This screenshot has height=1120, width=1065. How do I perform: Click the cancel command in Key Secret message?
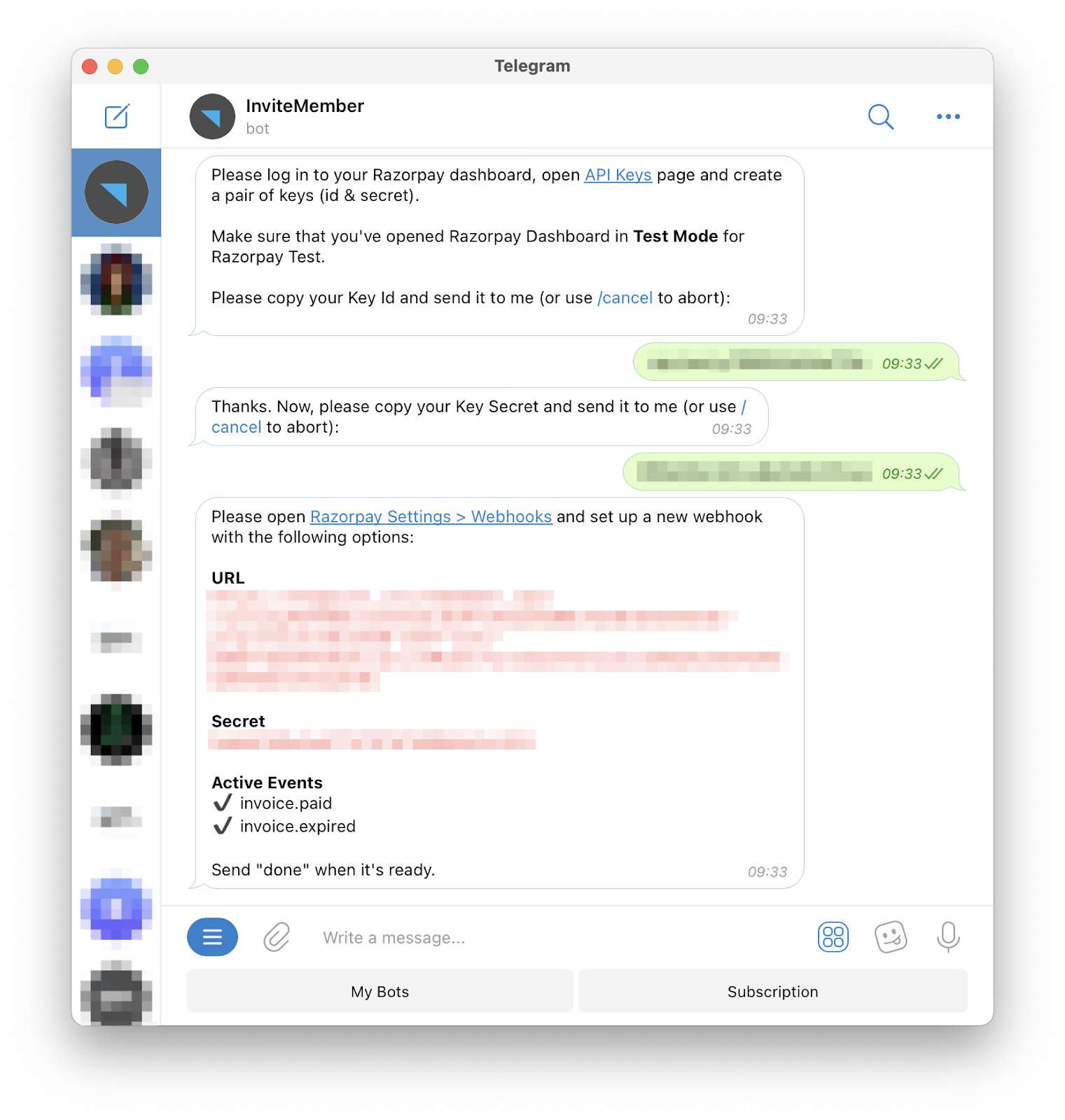236,427
